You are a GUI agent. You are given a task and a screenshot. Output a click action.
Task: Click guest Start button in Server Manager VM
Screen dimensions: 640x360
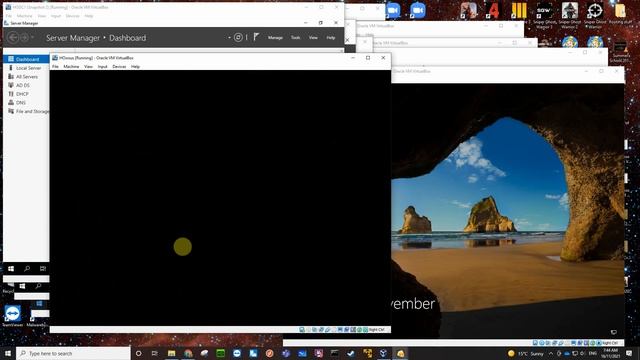11,269
